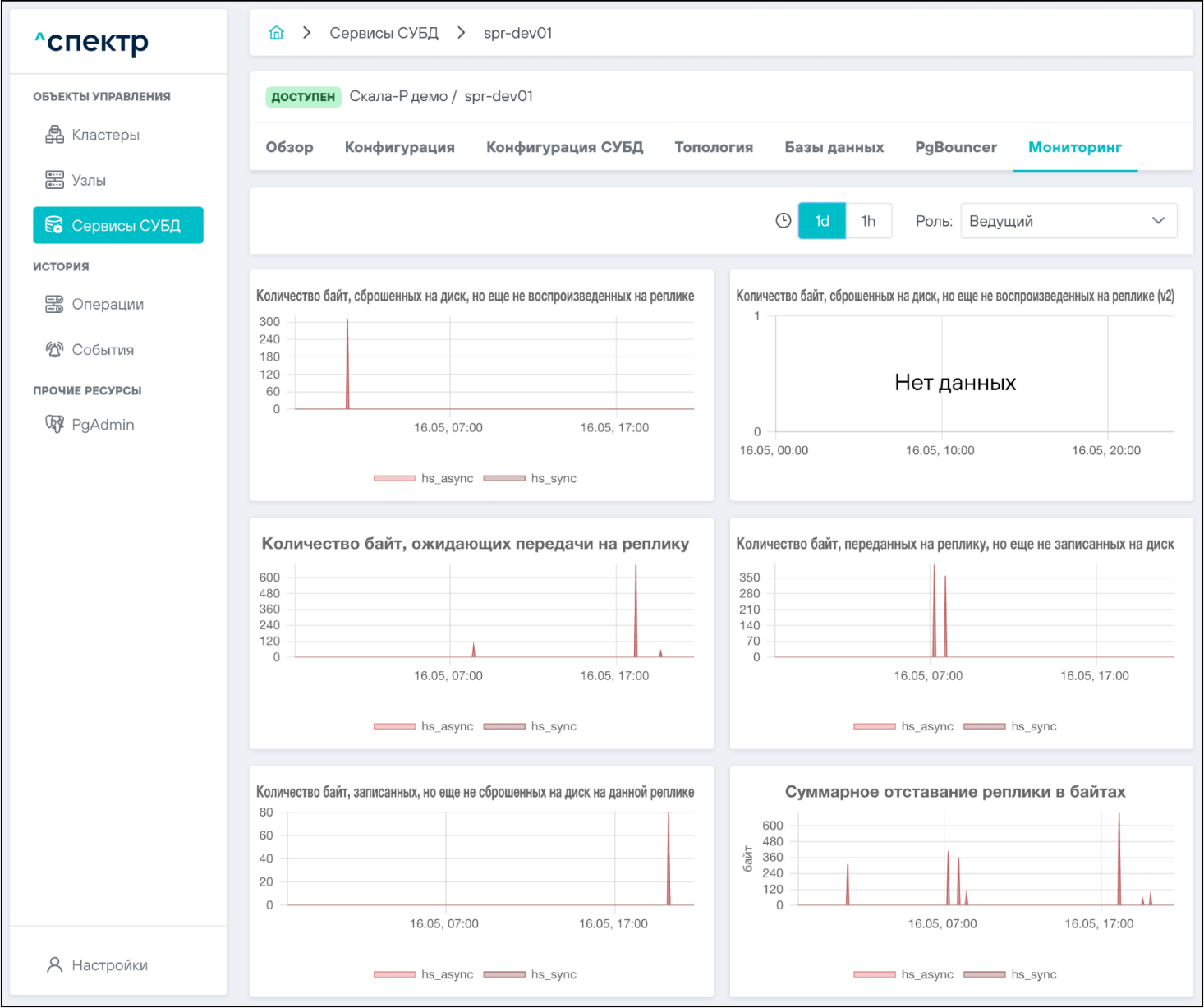Click the События alarm icon
This screenshot has height=1008, width=1204.
54,350
